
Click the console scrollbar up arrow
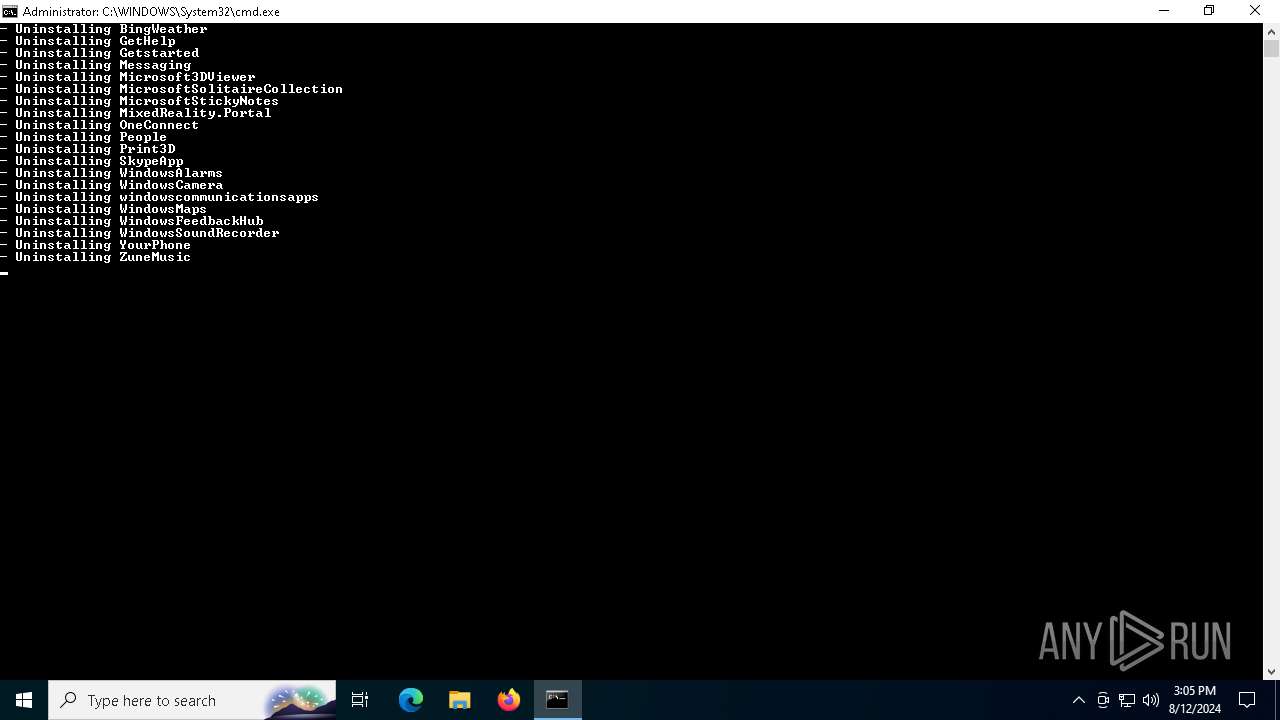point(1271,31)
